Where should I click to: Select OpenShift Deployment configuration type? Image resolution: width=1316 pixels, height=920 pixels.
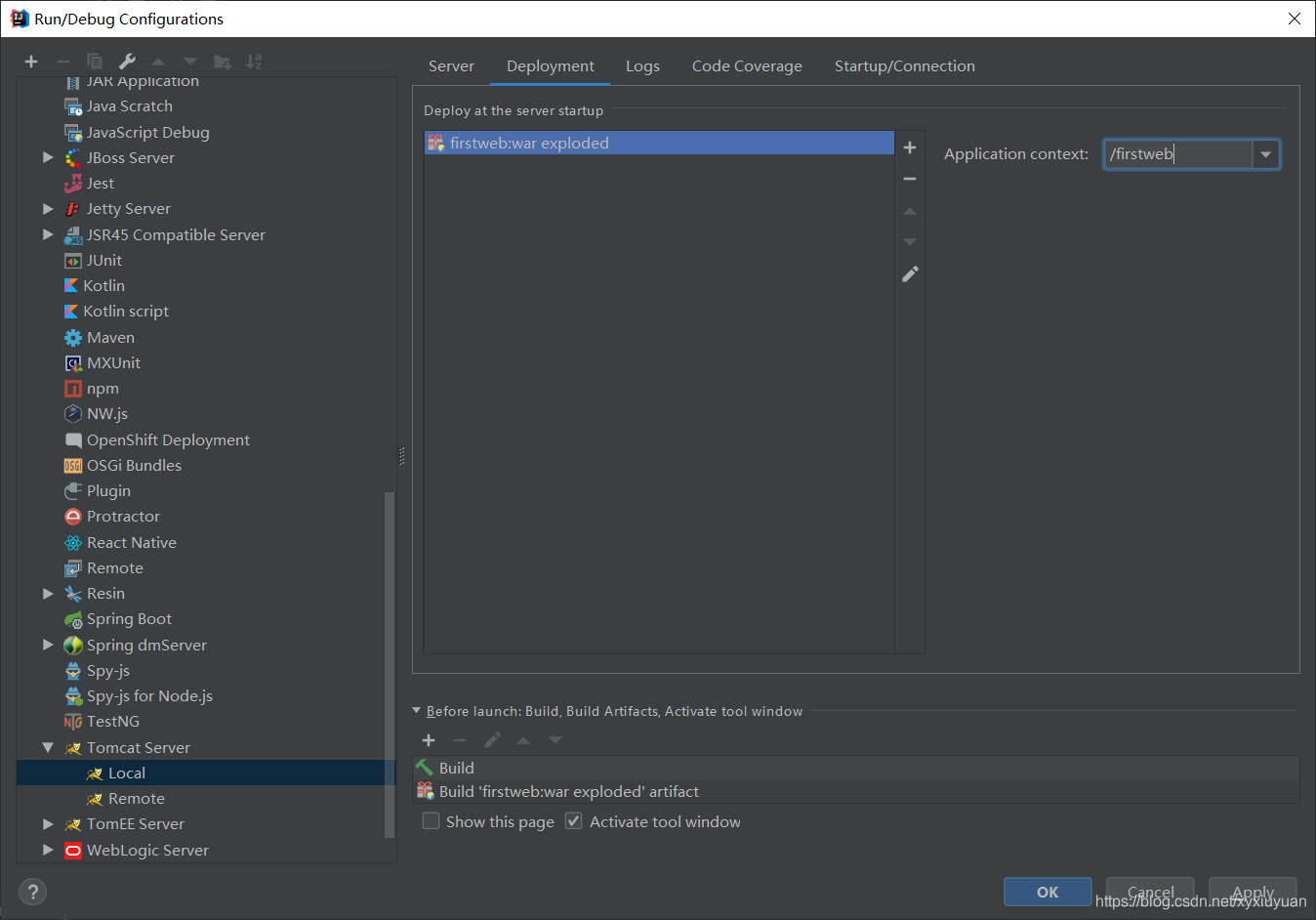tap(156, 439)
